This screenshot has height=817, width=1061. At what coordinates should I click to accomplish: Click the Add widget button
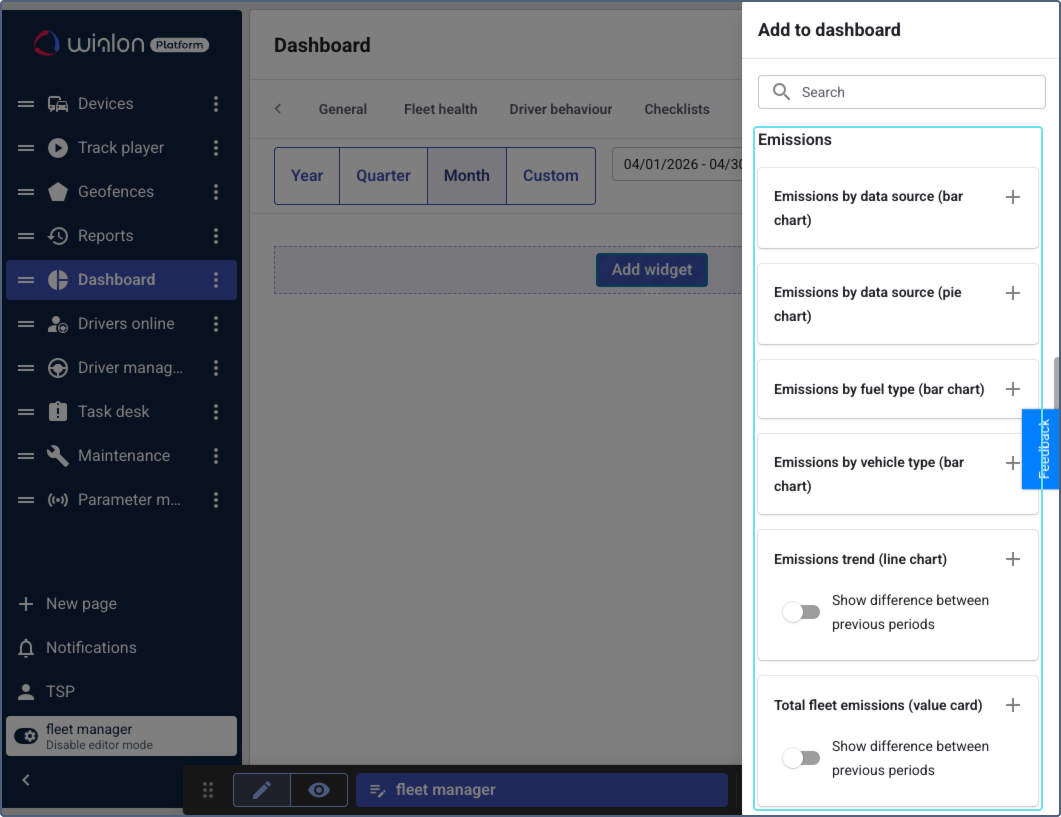(652, 269)
